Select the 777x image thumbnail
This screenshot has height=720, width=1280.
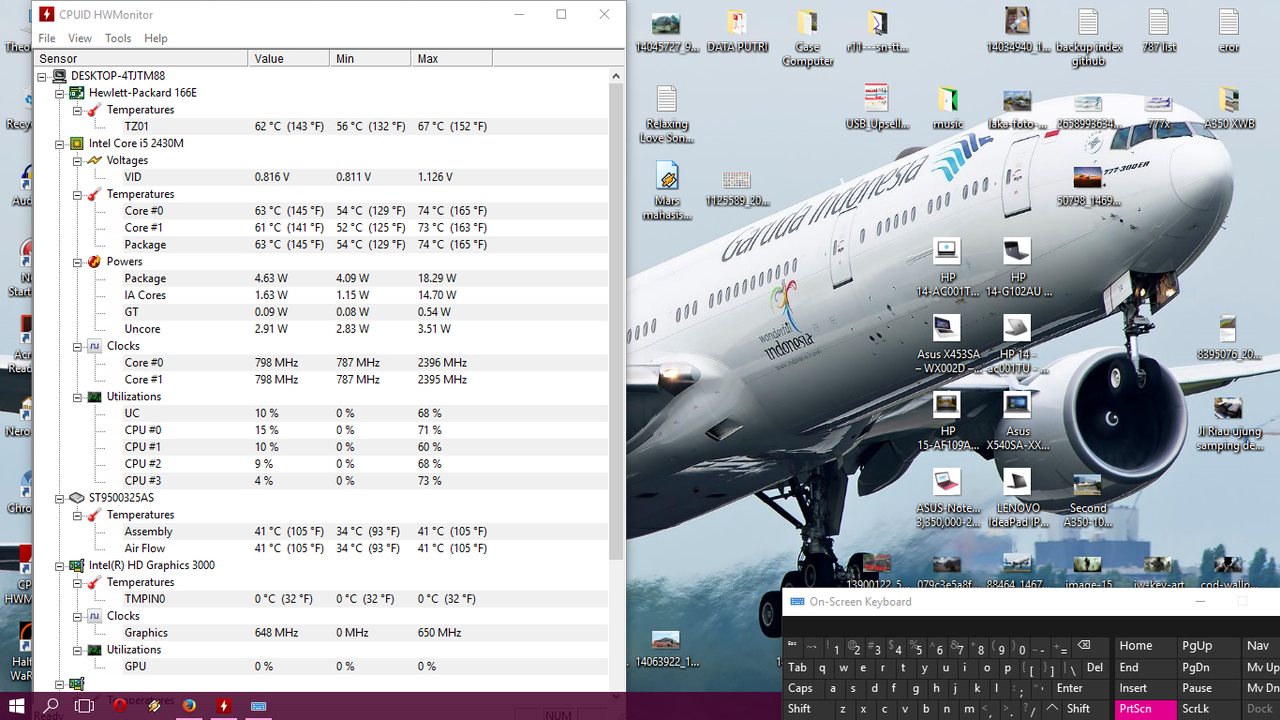point(1158,109)
